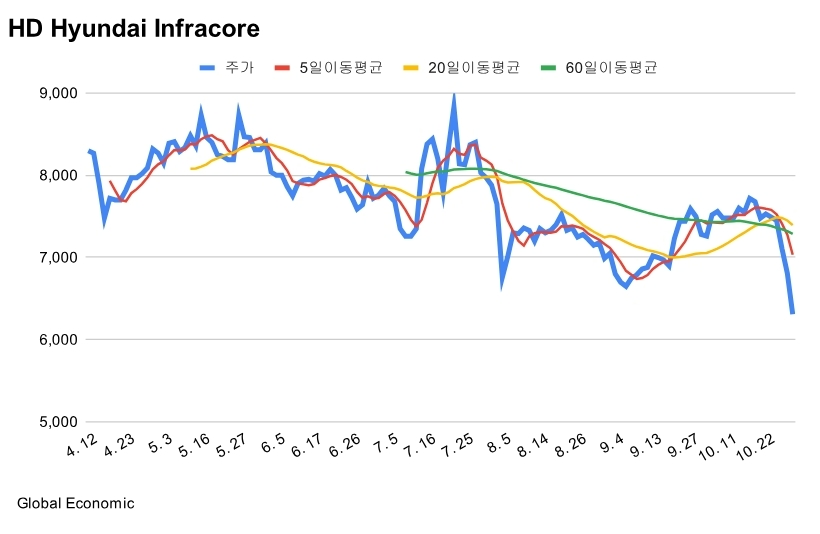Select the blue 주가 legend swatch
Viewport: 820px width, 534px height.
pos(208,67)
